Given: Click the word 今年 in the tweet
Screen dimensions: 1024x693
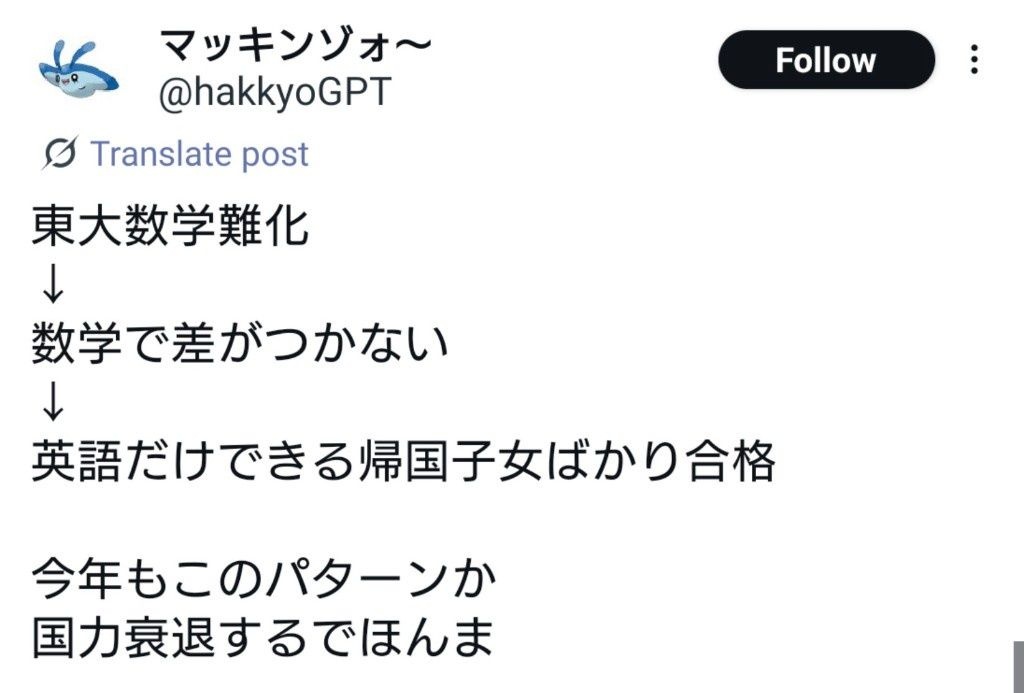Looking at the screenshot, I should pyautogui.click(x=77, y=579).
